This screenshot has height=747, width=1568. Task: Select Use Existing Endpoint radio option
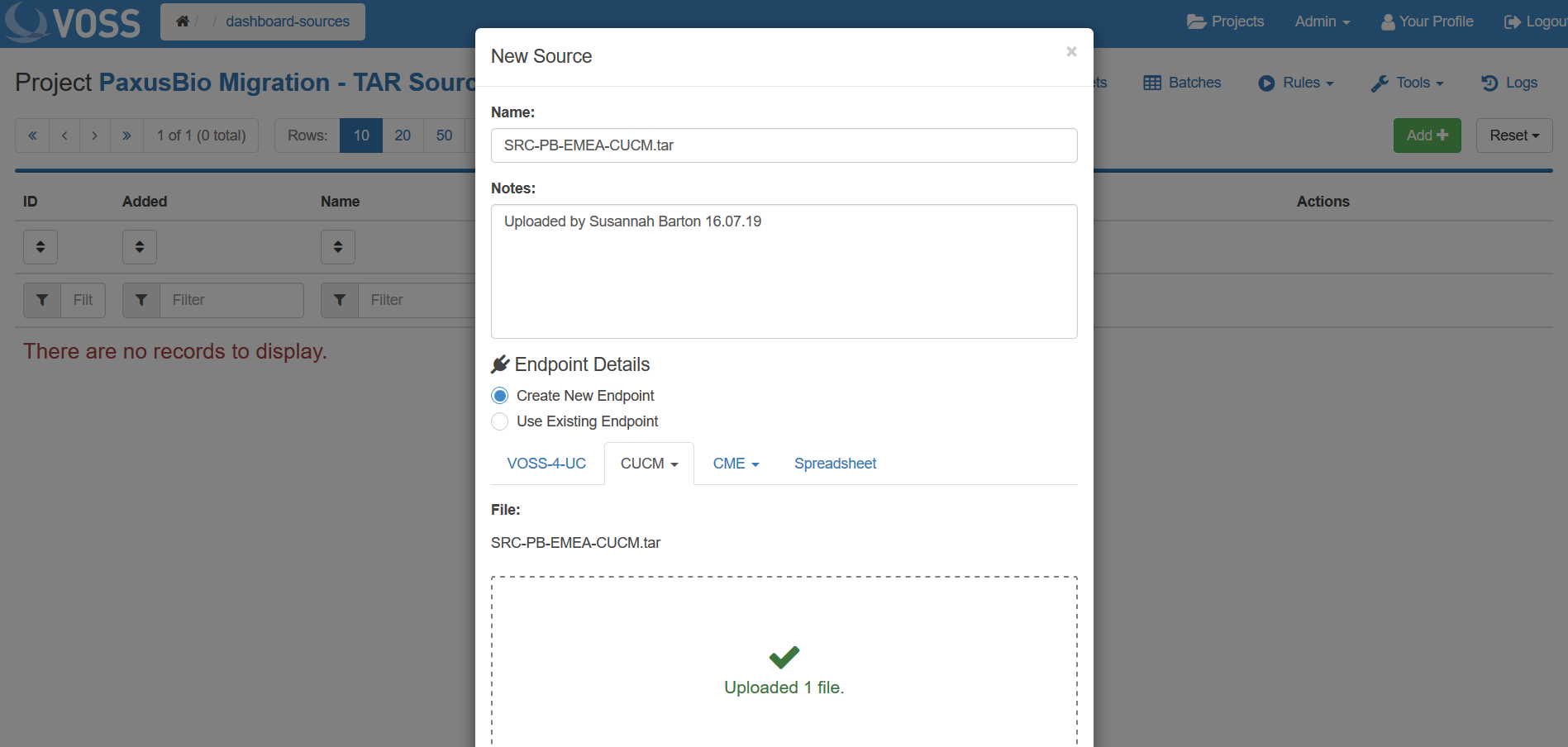pyautogui.click(x=500, y=421)
